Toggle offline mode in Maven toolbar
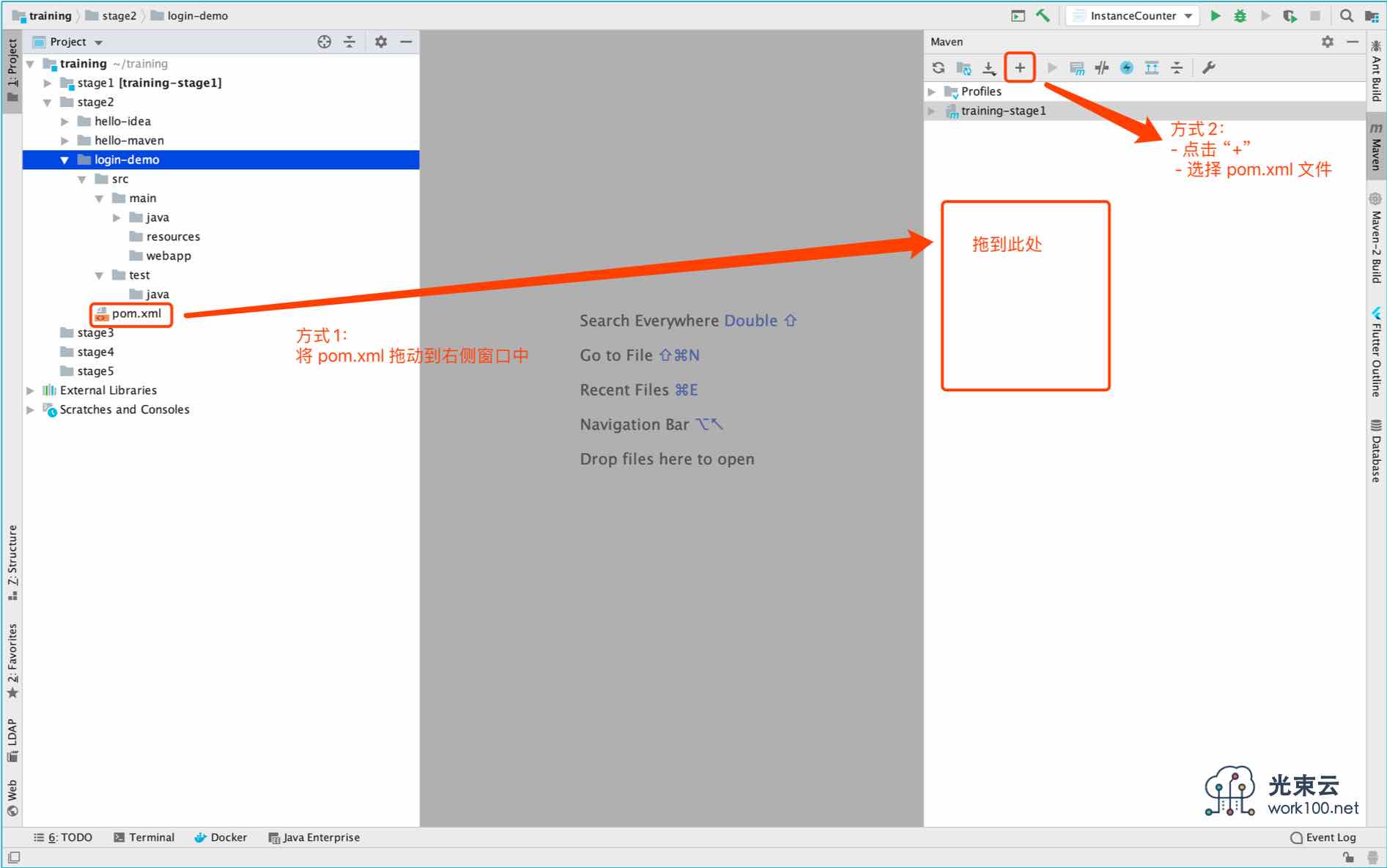 click(1102, 68)
